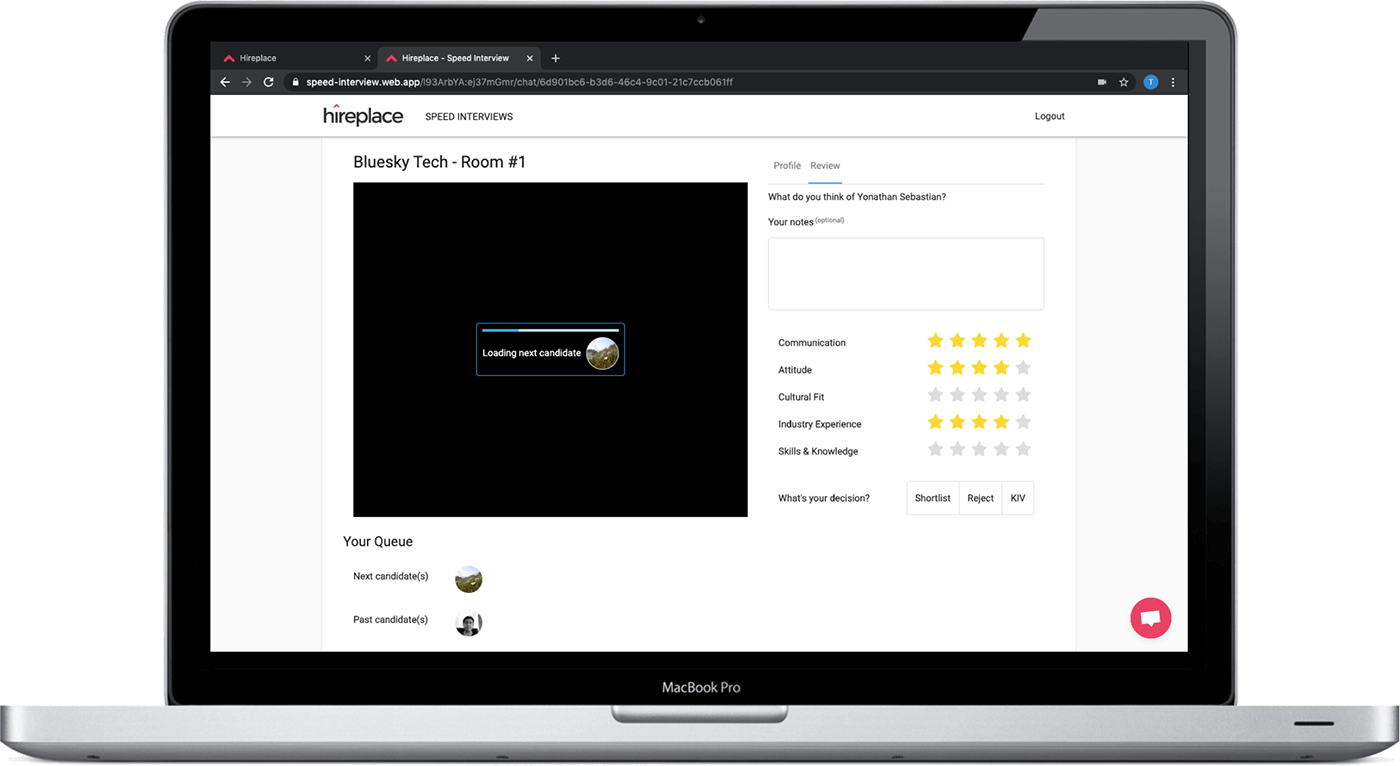The width and height of the screenshot is (1400, 766).
Task: Reload the page with the refresh icon
Action: coord(268,82)
